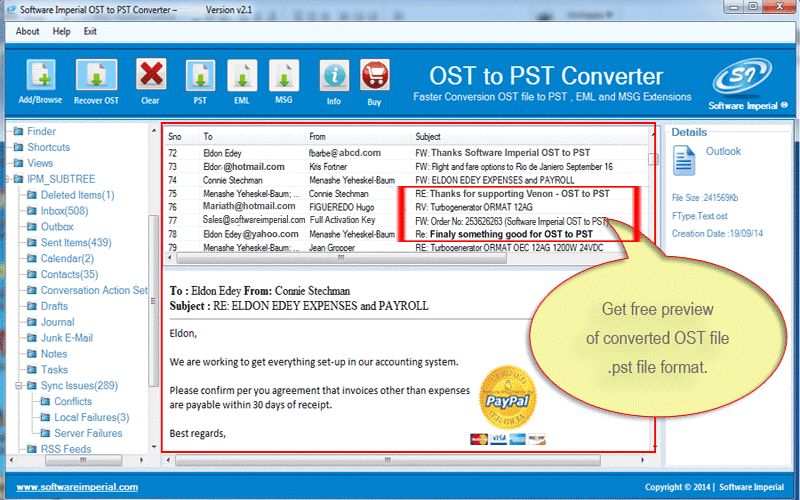Click the folder tree vertical scrollbar

[x=153, y=301]
